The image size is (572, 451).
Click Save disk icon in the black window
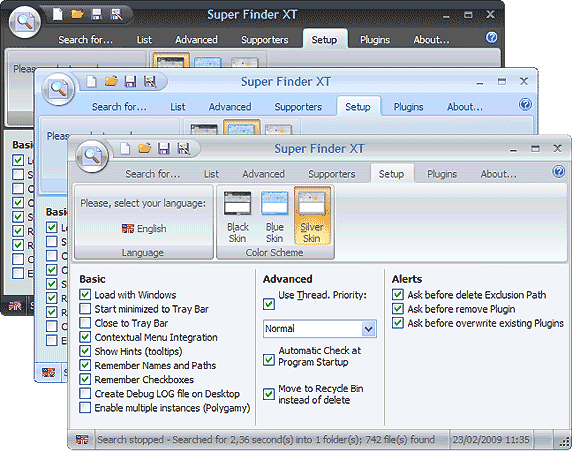(97, 15)
